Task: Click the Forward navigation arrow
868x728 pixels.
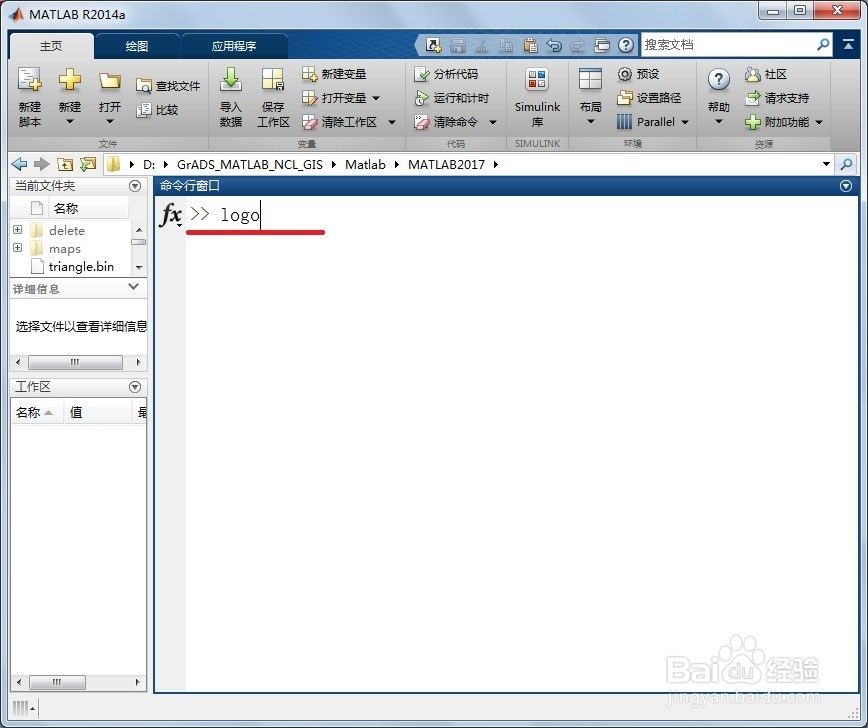Action: click(42, 164)
